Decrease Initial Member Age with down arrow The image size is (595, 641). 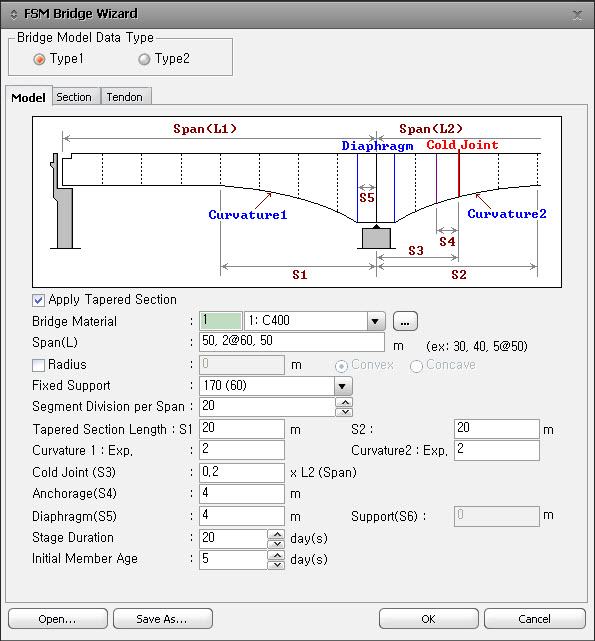pos(277,565)
